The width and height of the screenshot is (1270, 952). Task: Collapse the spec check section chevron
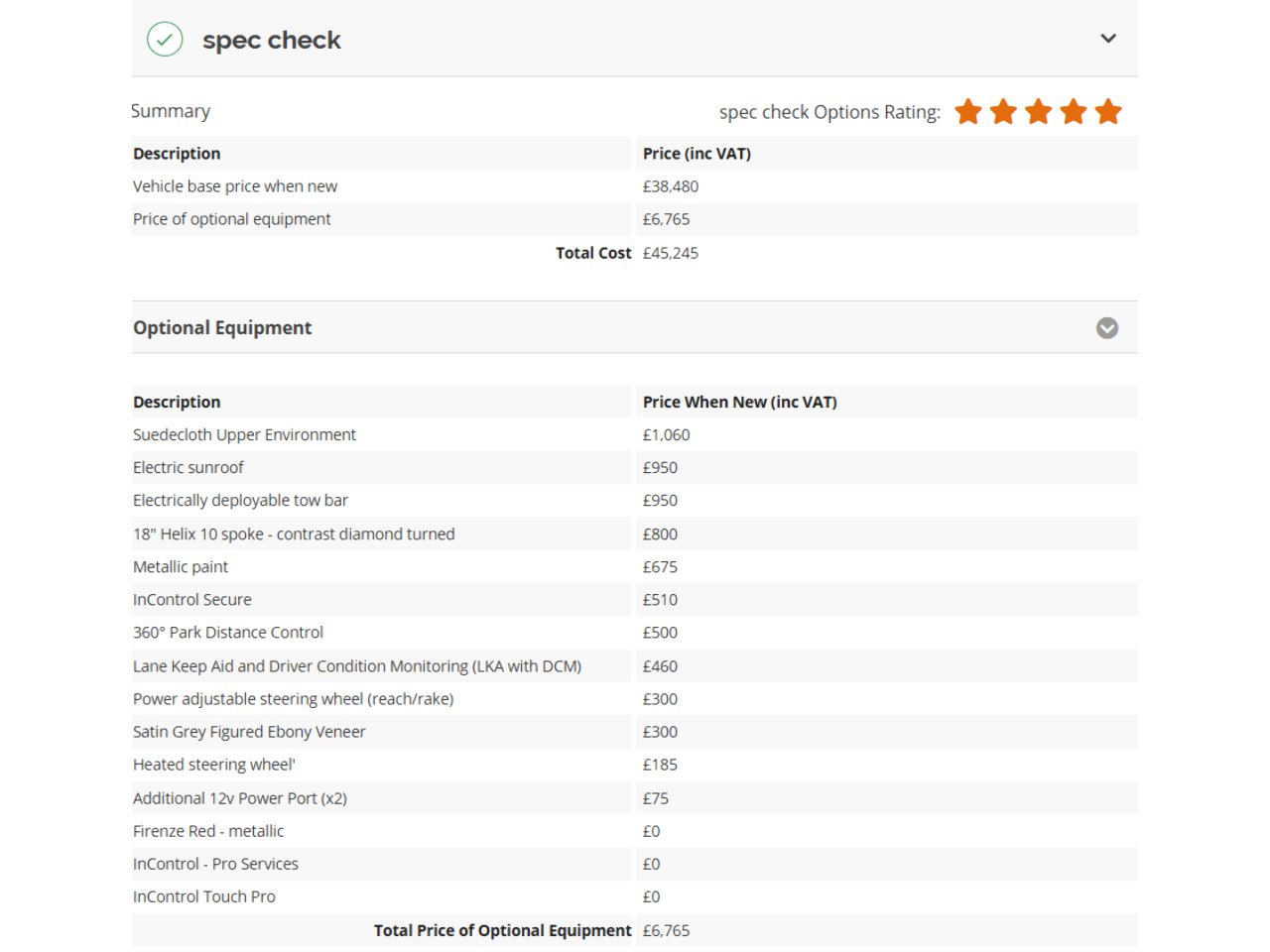(1108, 39)
